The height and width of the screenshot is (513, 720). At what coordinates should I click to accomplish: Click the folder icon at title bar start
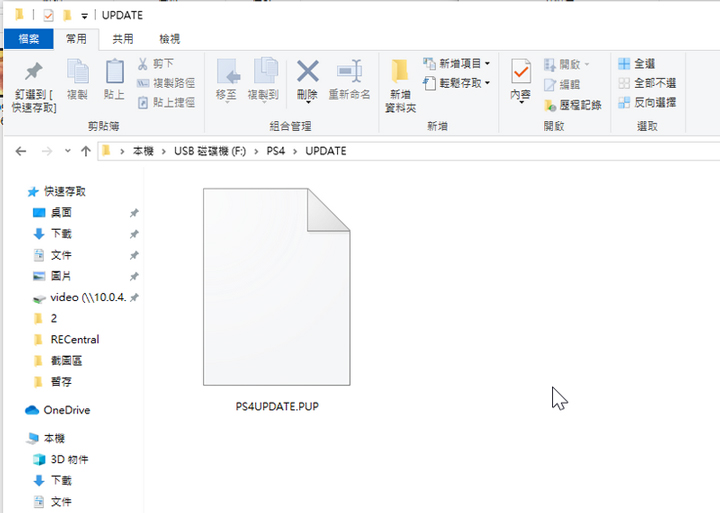click(19, 15)
